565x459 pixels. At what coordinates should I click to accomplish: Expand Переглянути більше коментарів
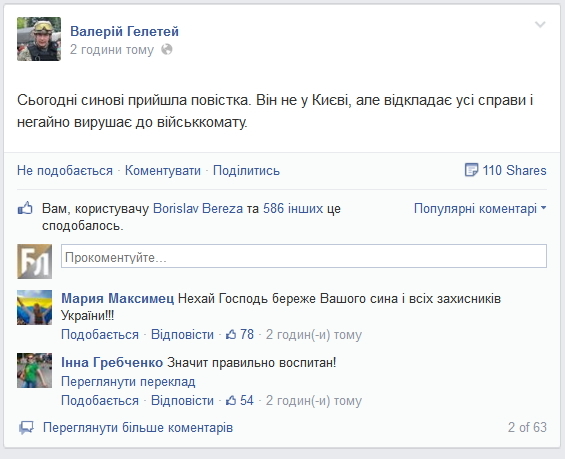click(x=138, y=428)
